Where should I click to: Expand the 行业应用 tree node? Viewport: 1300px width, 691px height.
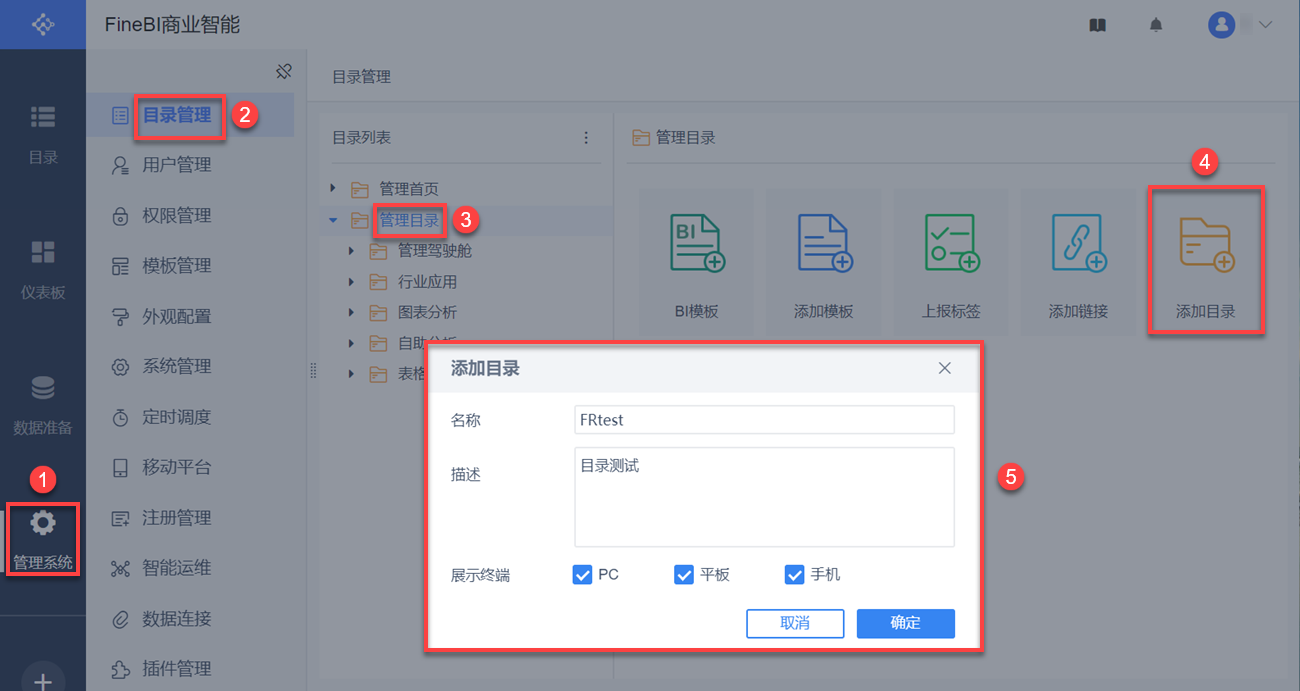(351, 281)
